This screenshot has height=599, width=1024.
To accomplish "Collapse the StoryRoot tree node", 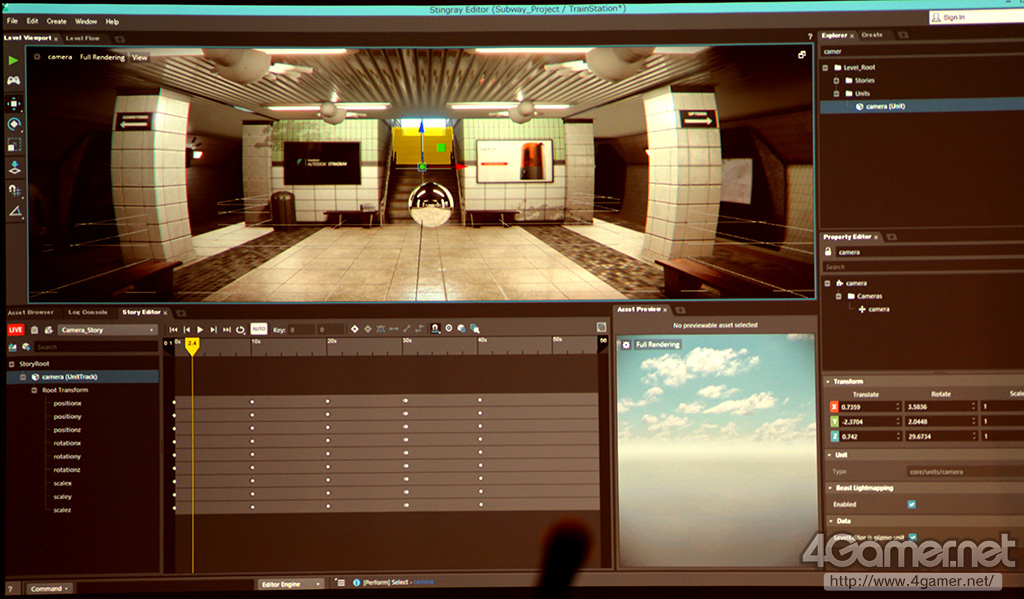I will point(11,364).
